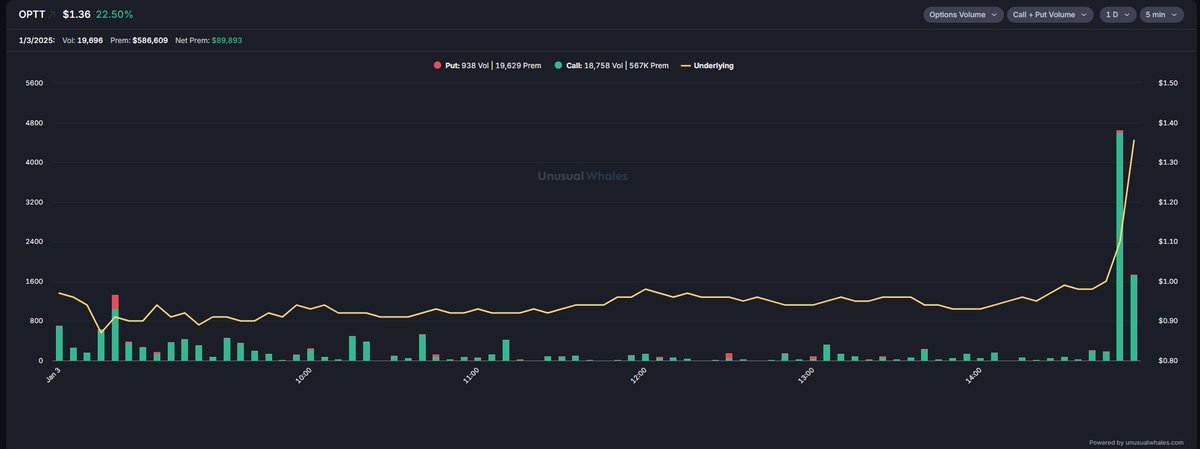Click the $1.00 price axis label
The width and height of the screenshot is (1200, 449).
point(1168,281)
